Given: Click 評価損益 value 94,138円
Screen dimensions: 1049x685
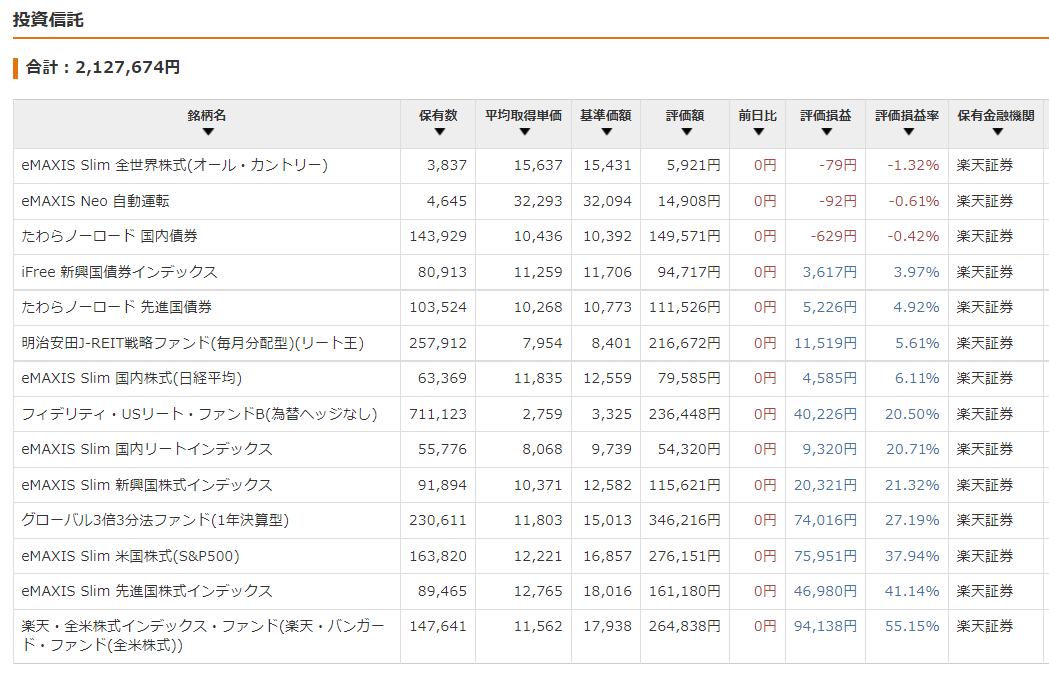Looking at the screenshot, I should (x=826, y=626).
